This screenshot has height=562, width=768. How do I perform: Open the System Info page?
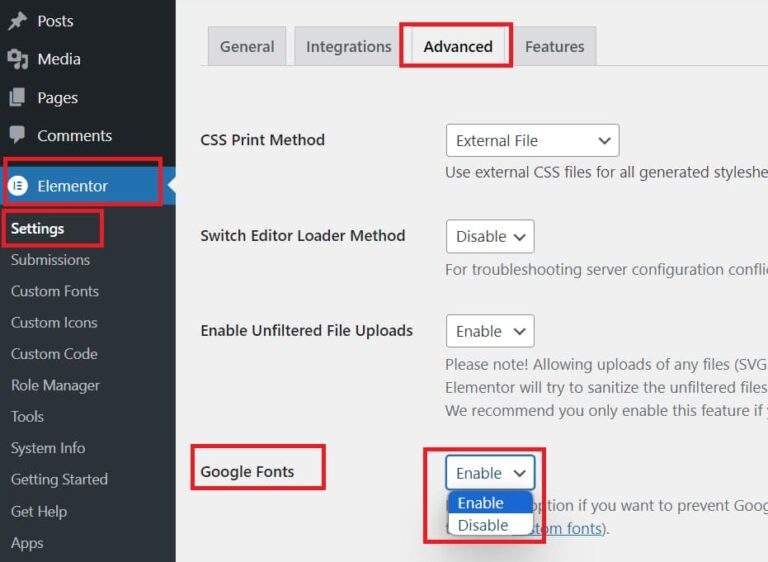[48, 448]
